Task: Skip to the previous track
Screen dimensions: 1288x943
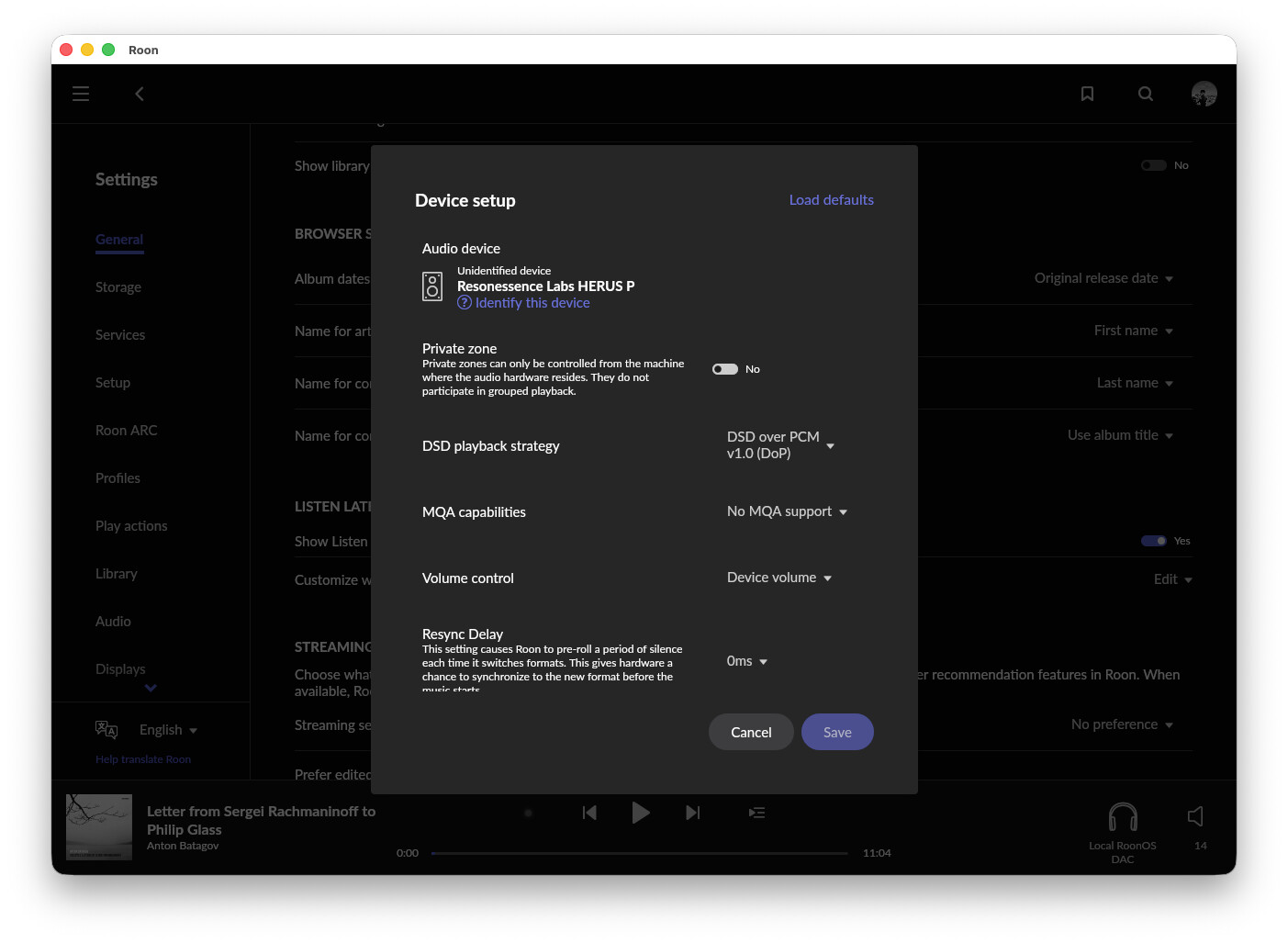Action: [x=589, y=813]
